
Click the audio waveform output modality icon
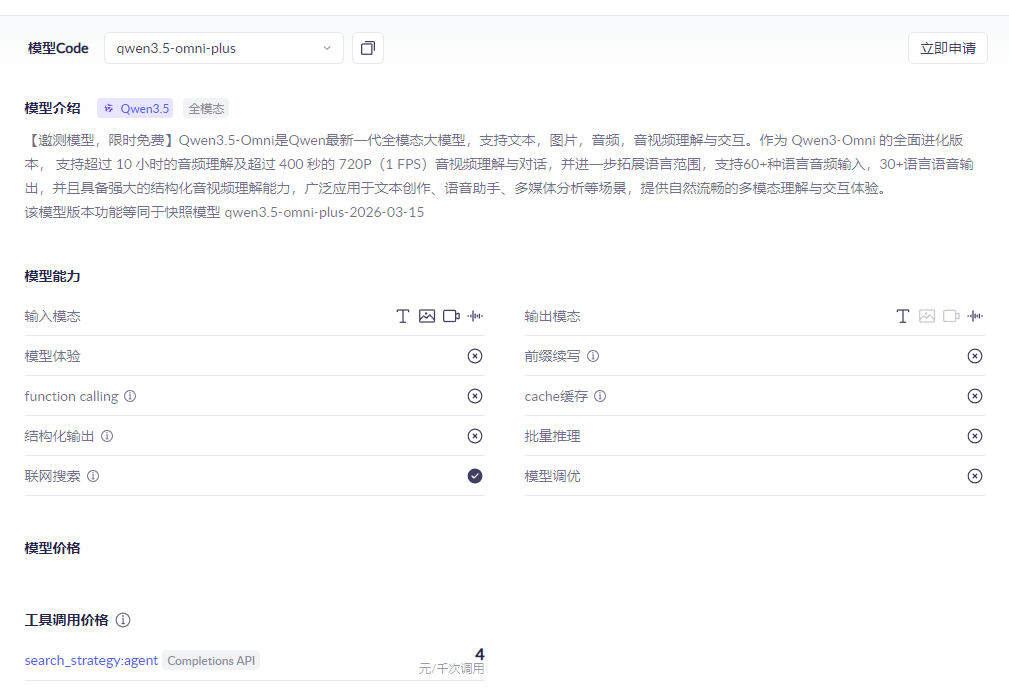coord(975,315)
